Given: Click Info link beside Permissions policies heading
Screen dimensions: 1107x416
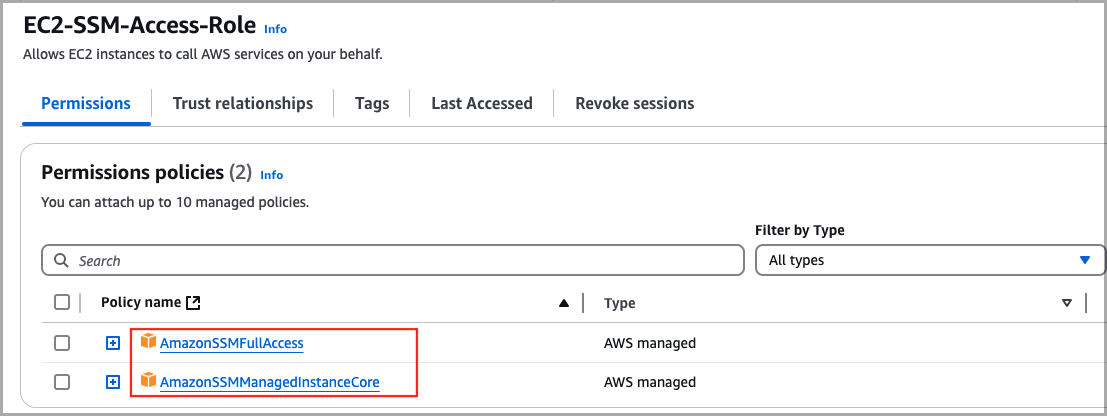Looking at the screenshot, I should click(271, 174).
